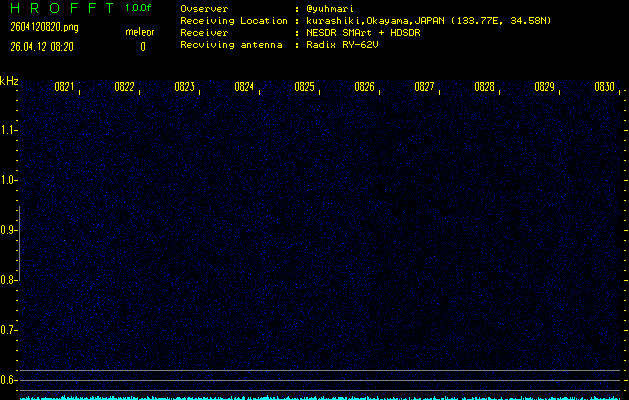Select the NESDR SMArt + HDSDR receiver text
Screen dimensions: 629x400
(x=364, y=33)
